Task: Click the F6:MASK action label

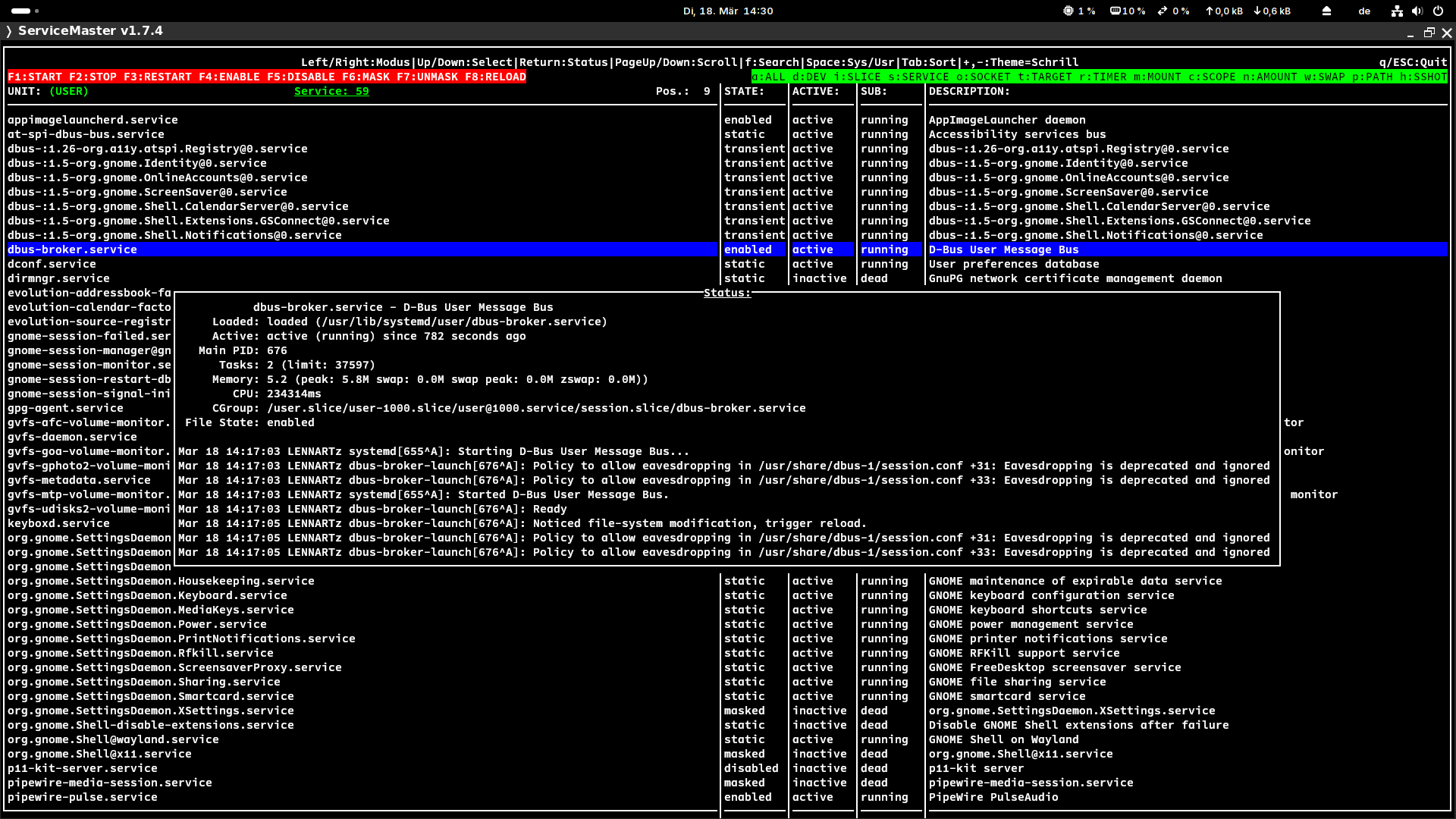Action: (x=366, y=77)
